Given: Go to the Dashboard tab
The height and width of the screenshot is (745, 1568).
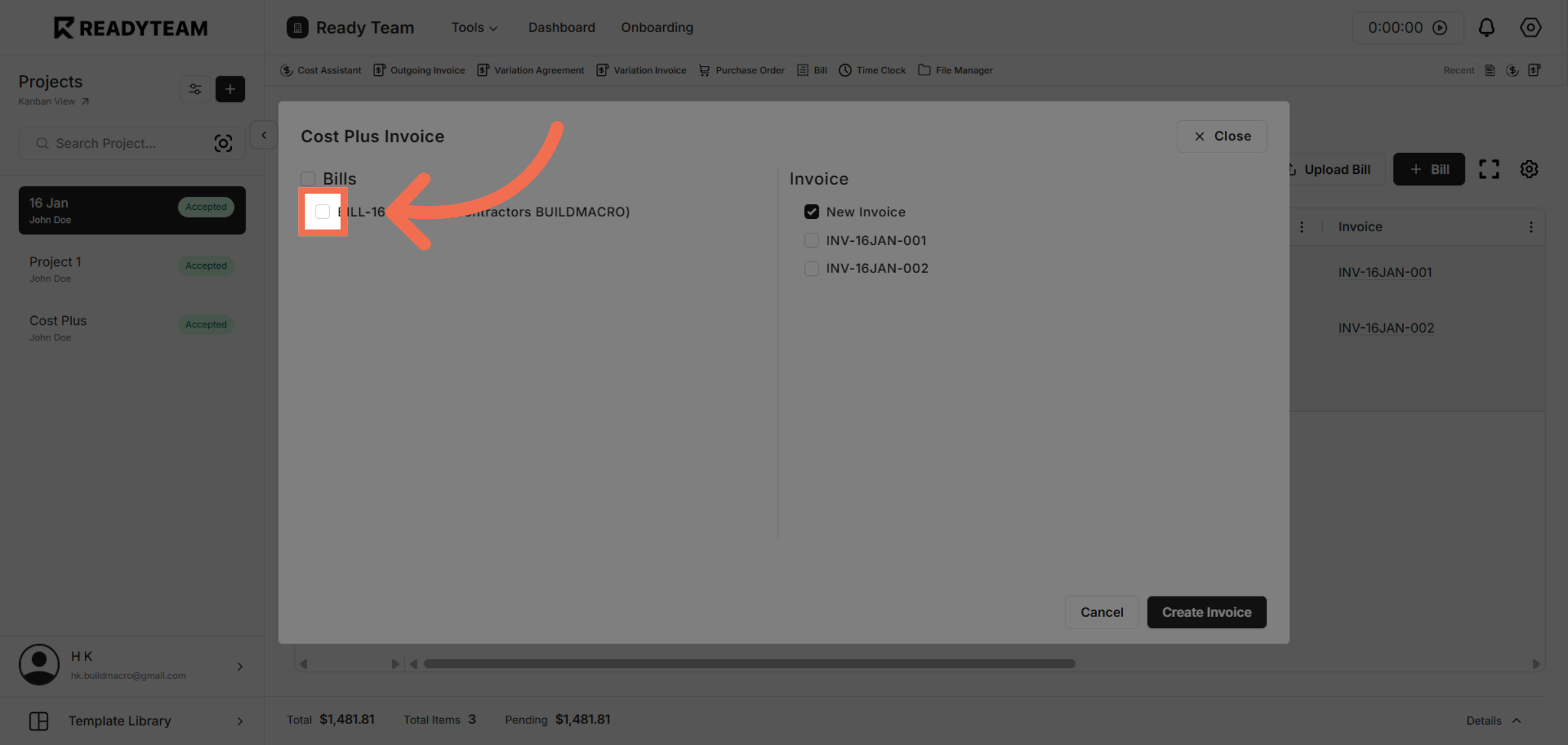Looking at the screenshot, I should coord(561,27).
